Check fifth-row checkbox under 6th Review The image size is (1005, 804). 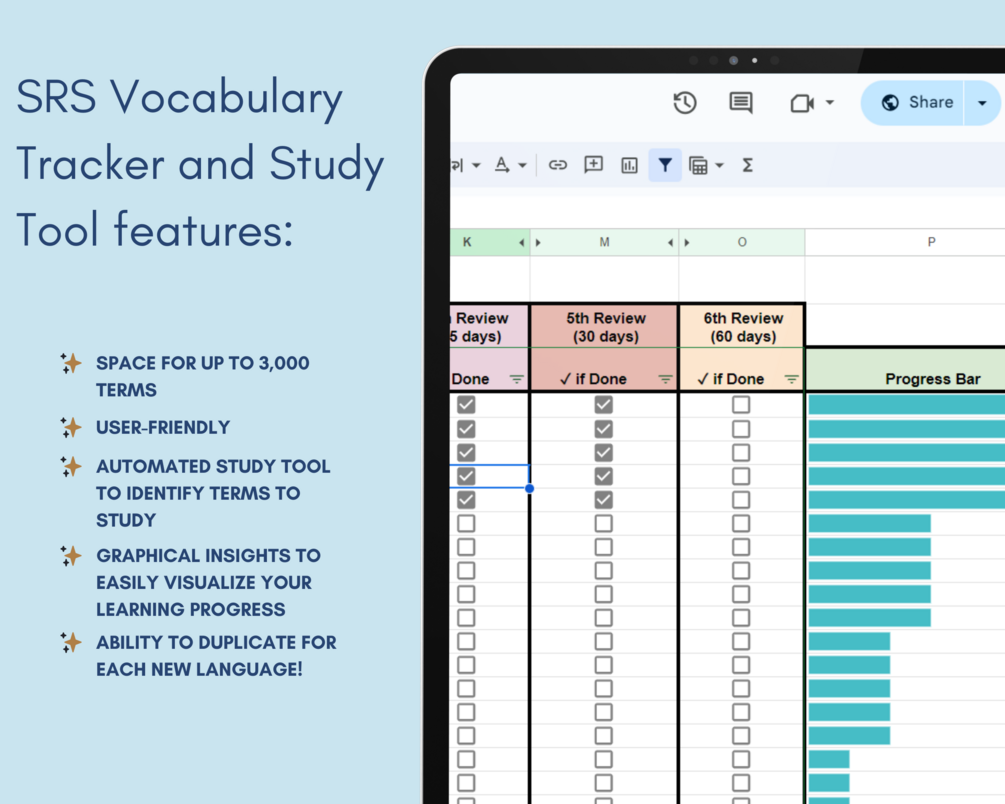[x=741, y=500]
